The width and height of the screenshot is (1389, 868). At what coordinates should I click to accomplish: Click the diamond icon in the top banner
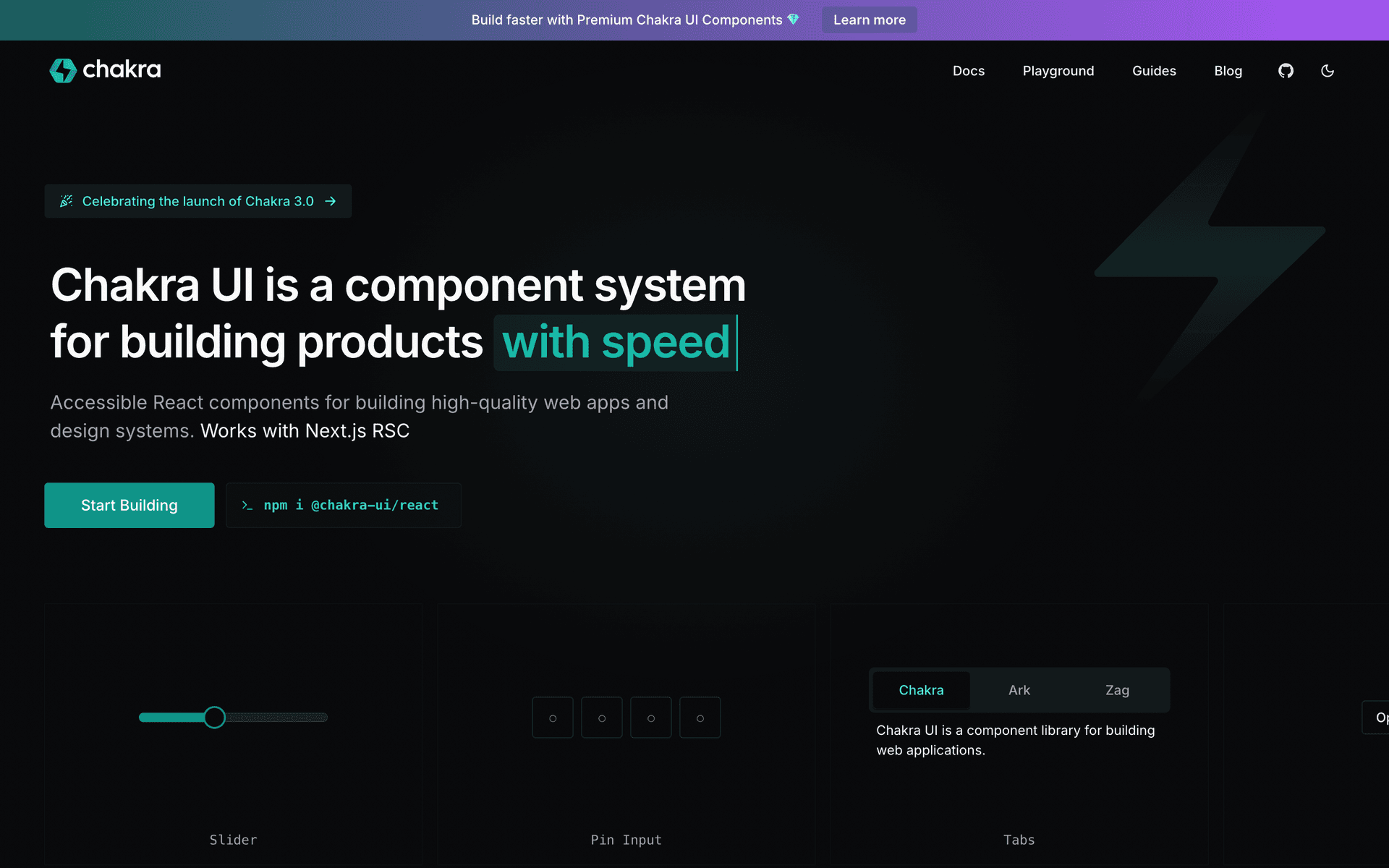tap(794, 20)
